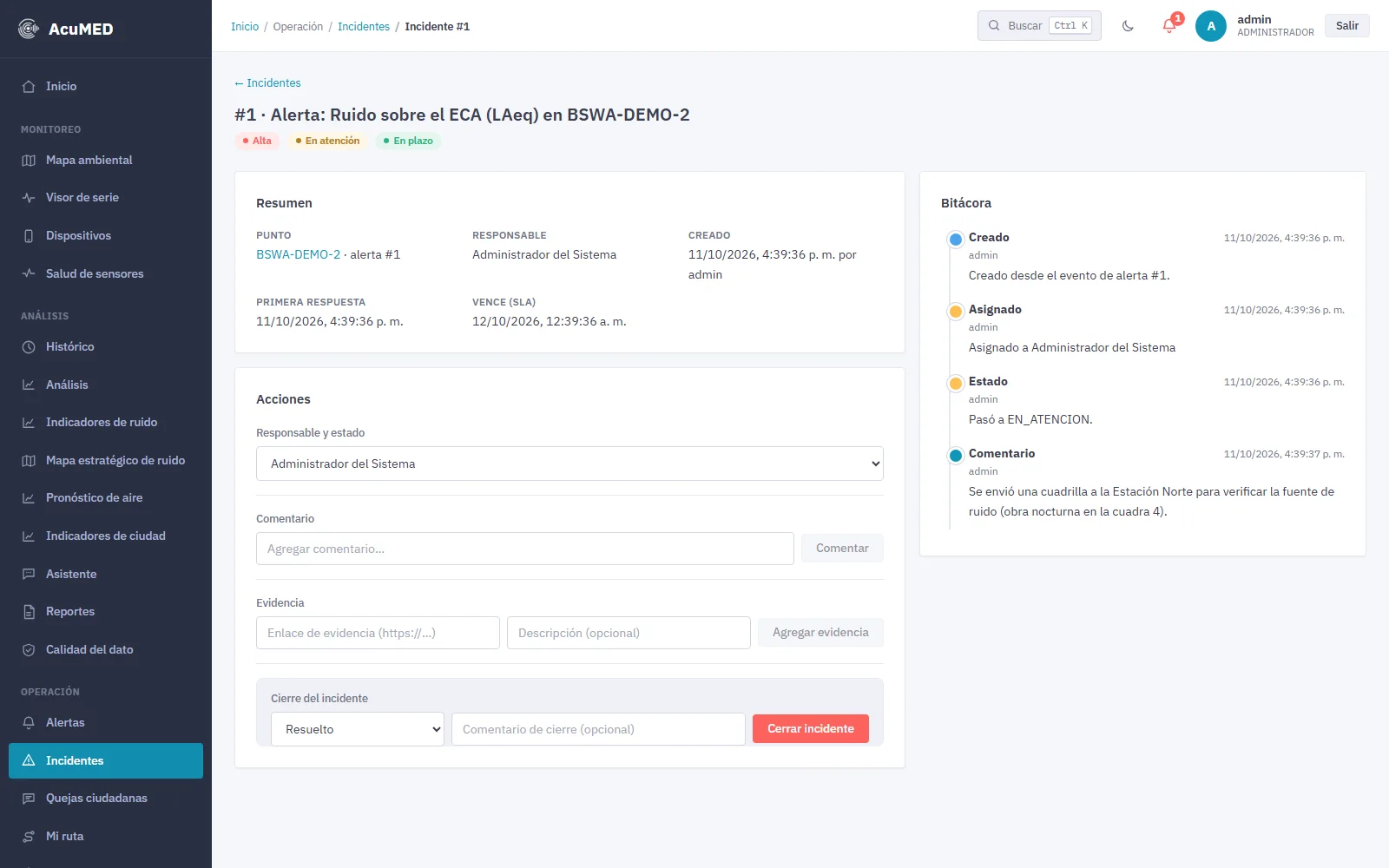The height and width of the screenshot is (868, 1389).
Task: Click the Agregar evidencia button
Action: (x=820, y=633)
